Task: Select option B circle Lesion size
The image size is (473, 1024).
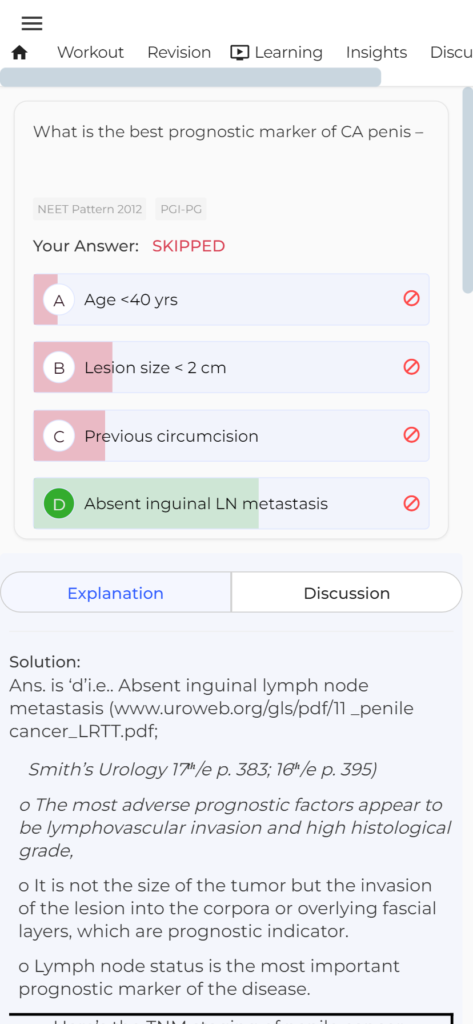Action: click(x=59, y=368)
